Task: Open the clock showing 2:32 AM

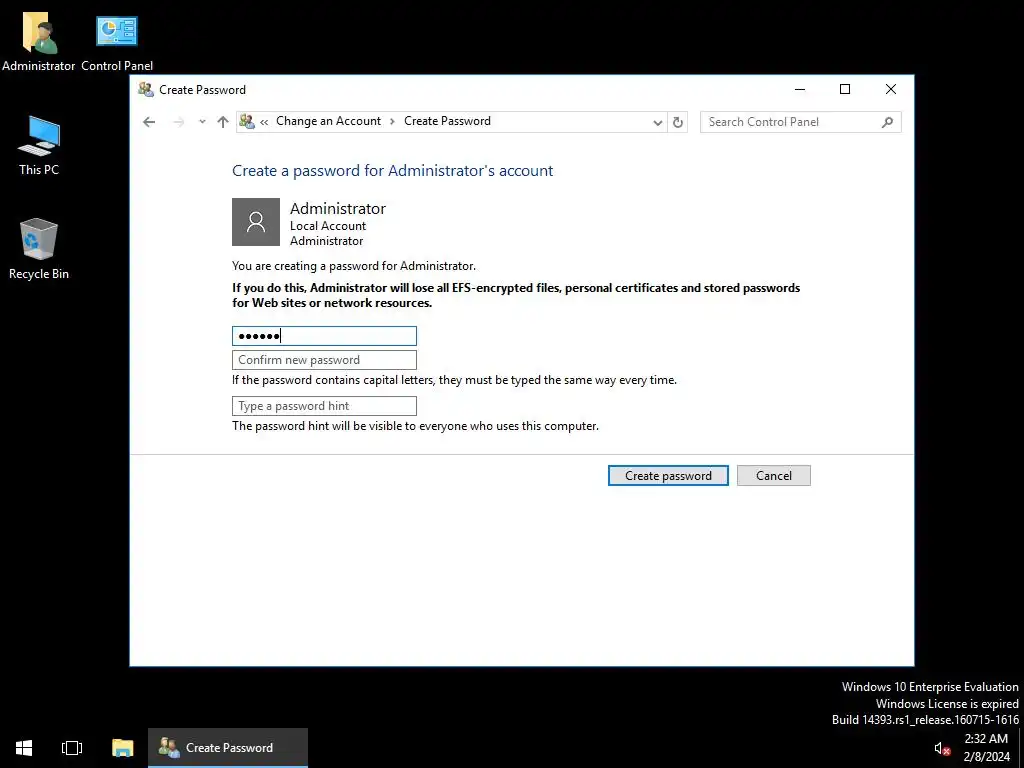Action: [986, 748]
